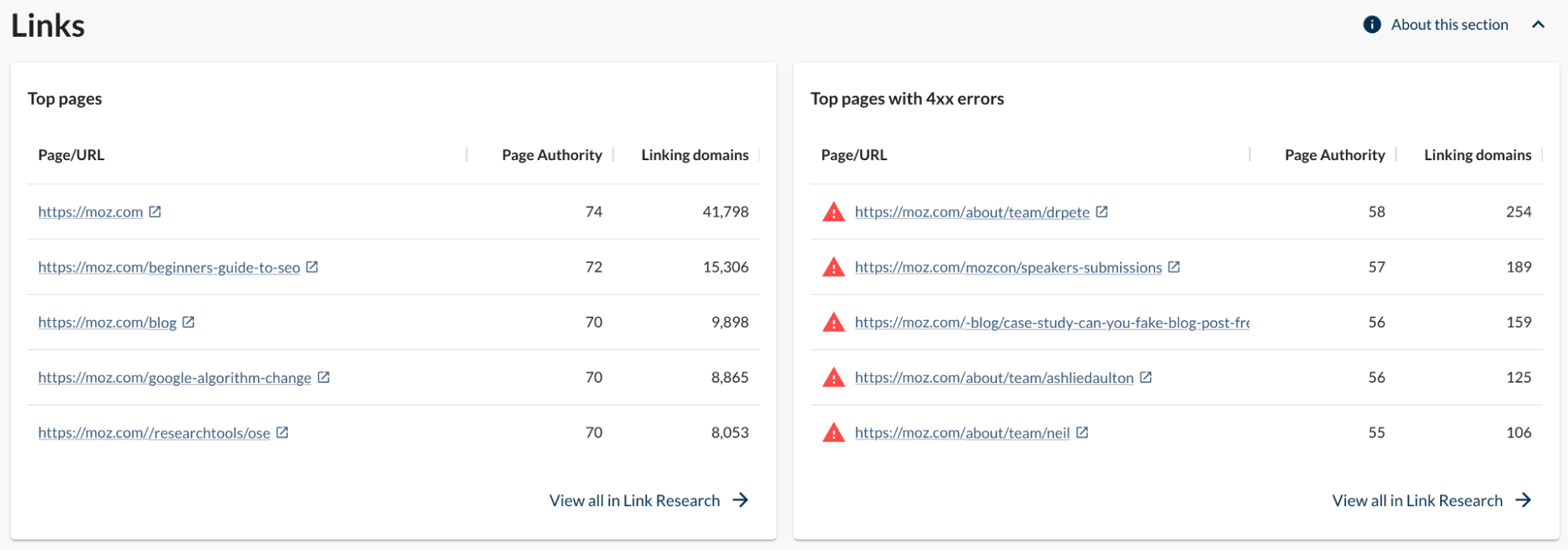Click external icon next to ashliedaulton URL

click(x=1146, y=377)
